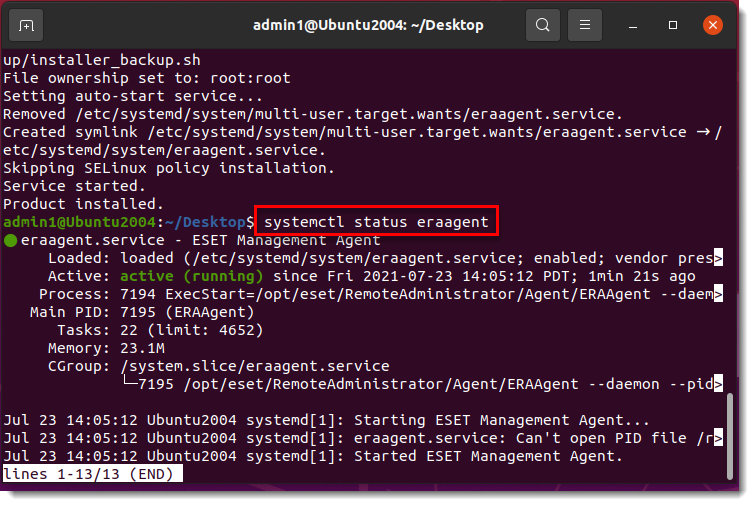Open a new terminal tab
754x506 pixels.
click(26, 25)
